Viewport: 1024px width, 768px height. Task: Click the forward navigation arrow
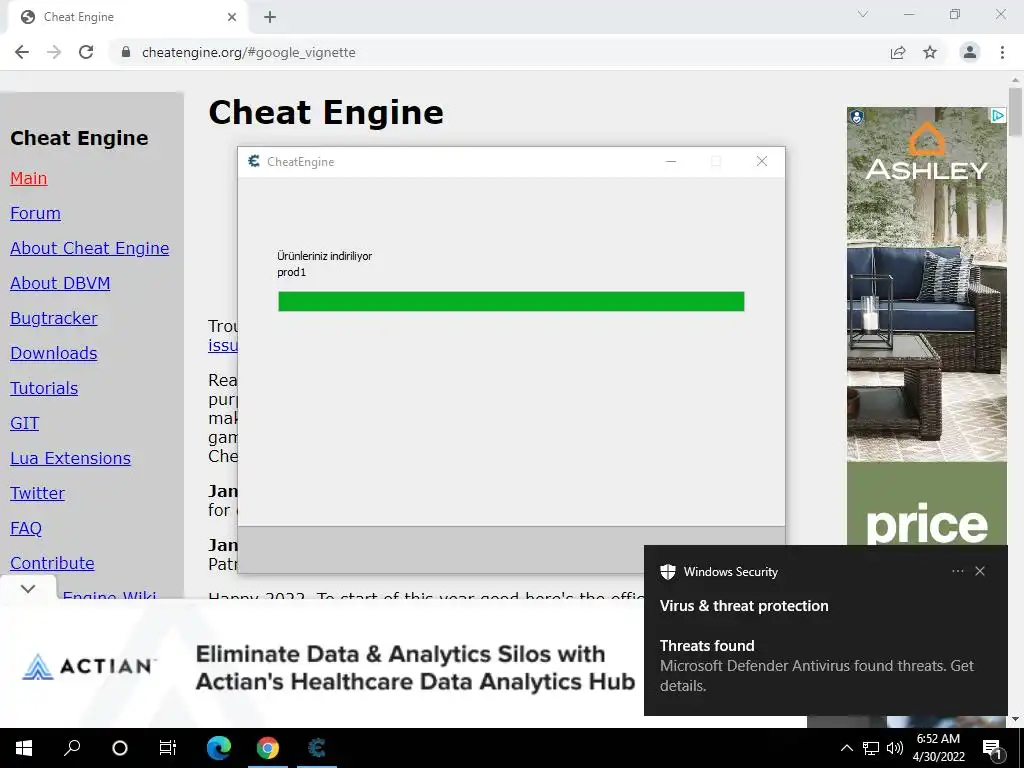(x=54, y=52)
